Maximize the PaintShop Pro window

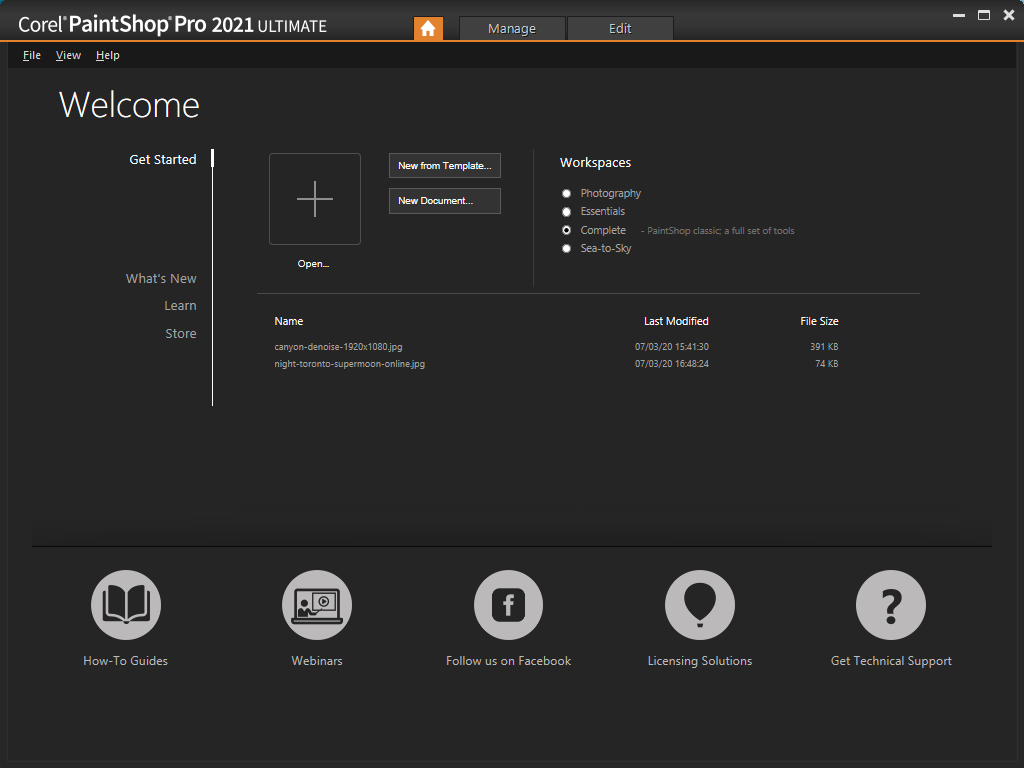click(984, 15)
